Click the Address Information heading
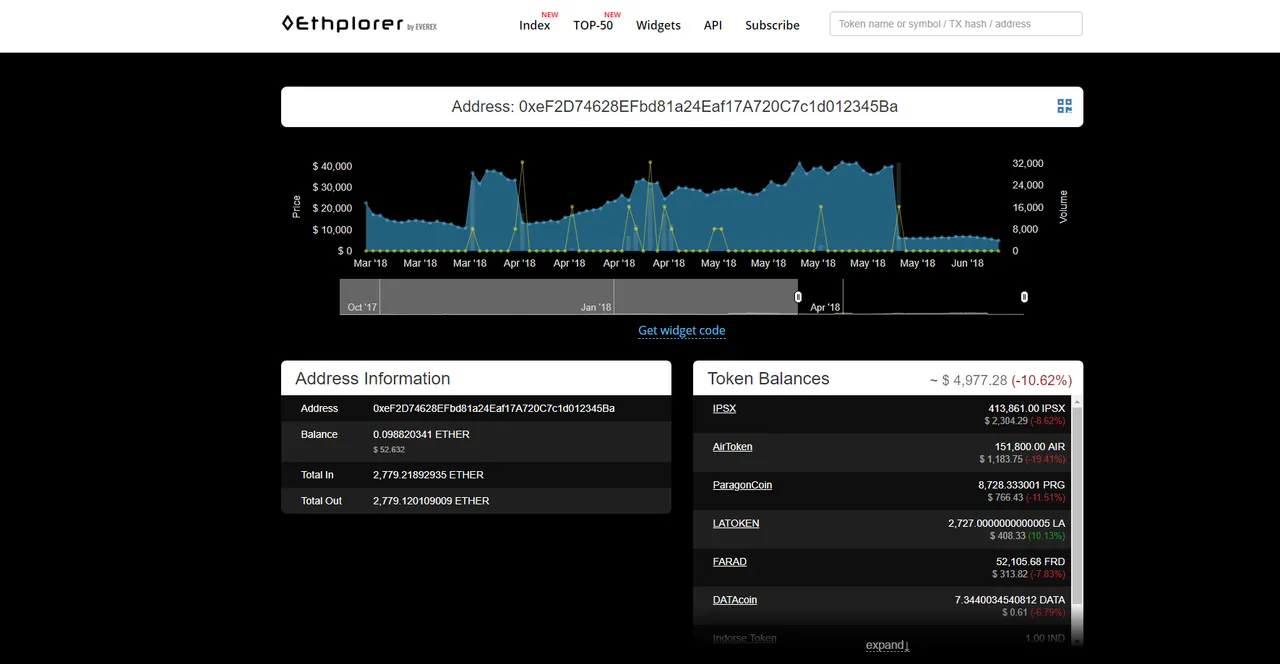This screenshot has height=664, width=1280. tap(373, 379)
